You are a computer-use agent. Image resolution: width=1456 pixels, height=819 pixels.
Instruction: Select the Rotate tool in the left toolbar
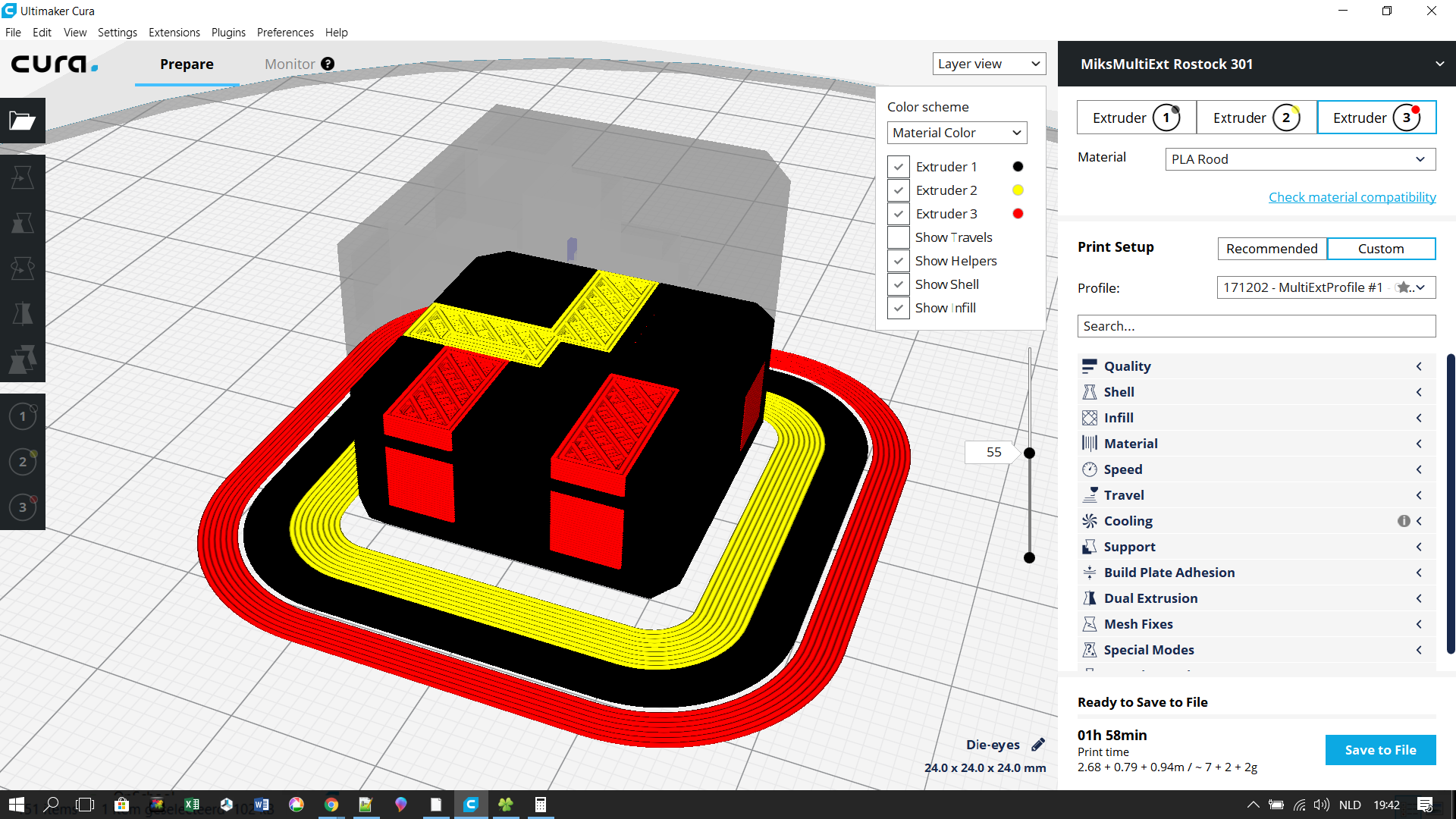pos(23,268)
